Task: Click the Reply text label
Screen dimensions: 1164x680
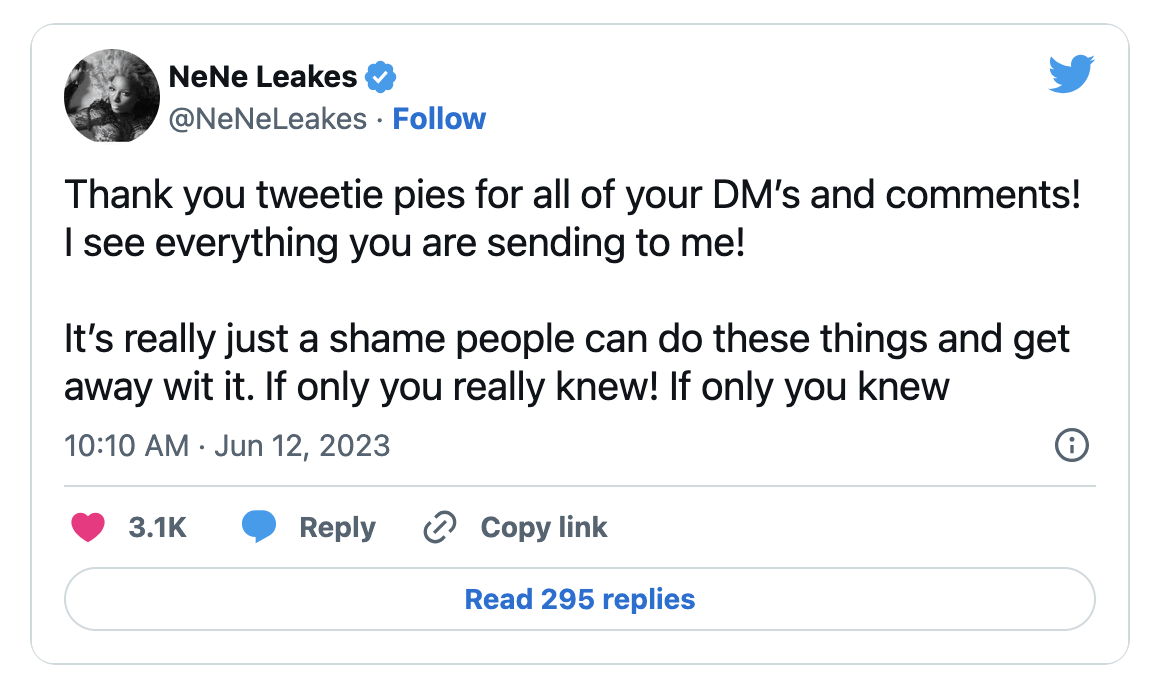Action: click(337, 527)
